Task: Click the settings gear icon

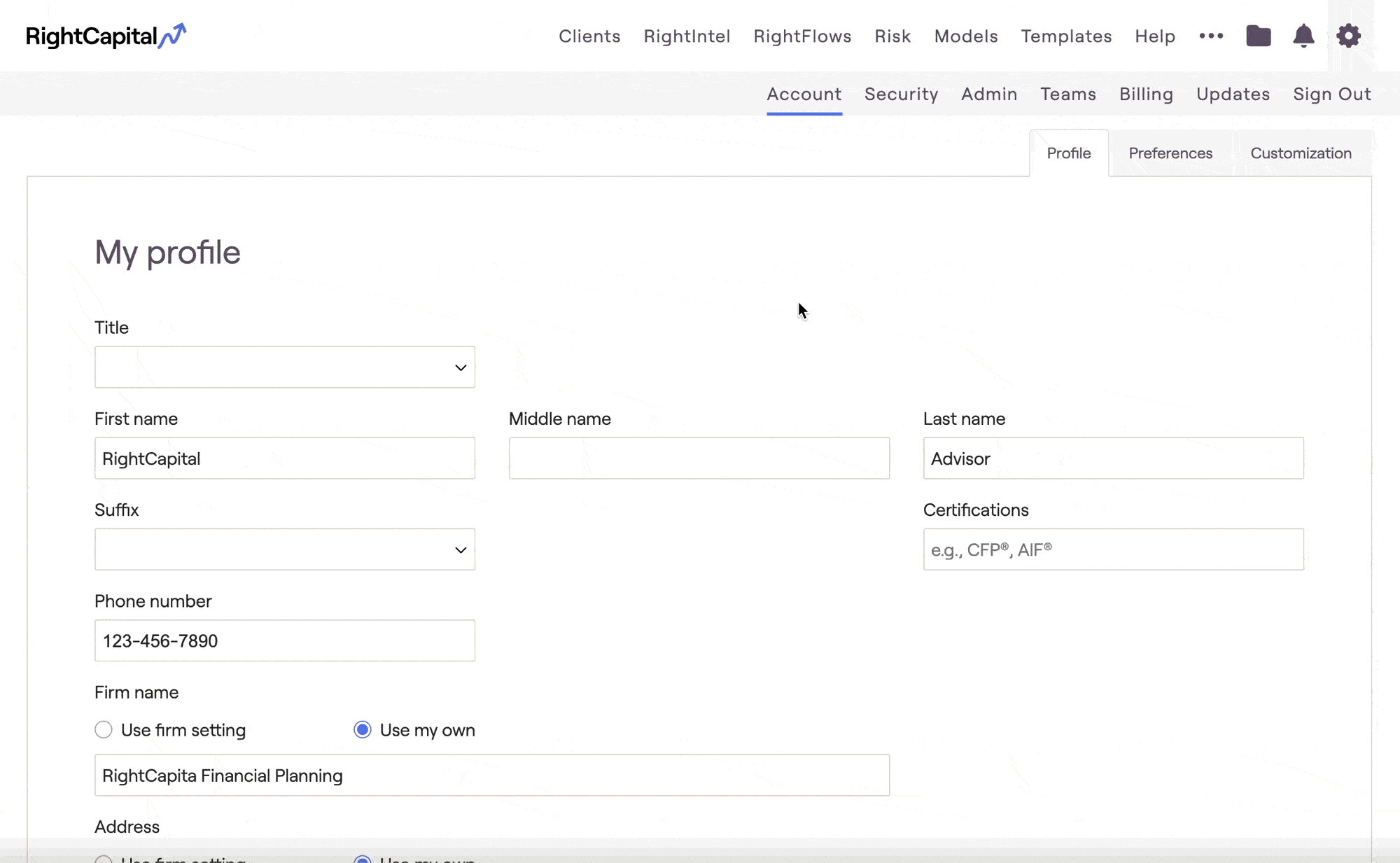Action: click(1348, 36)
